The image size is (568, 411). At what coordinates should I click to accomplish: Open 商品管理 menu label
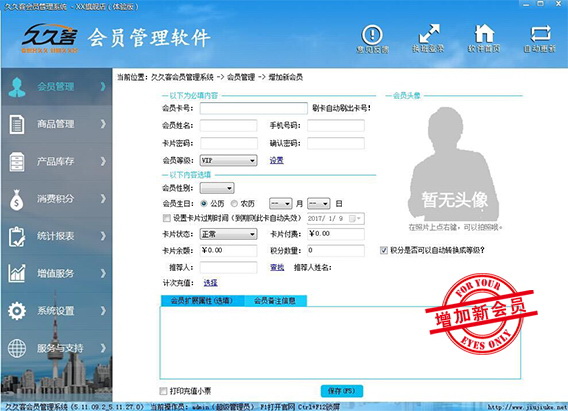(55, 124)
